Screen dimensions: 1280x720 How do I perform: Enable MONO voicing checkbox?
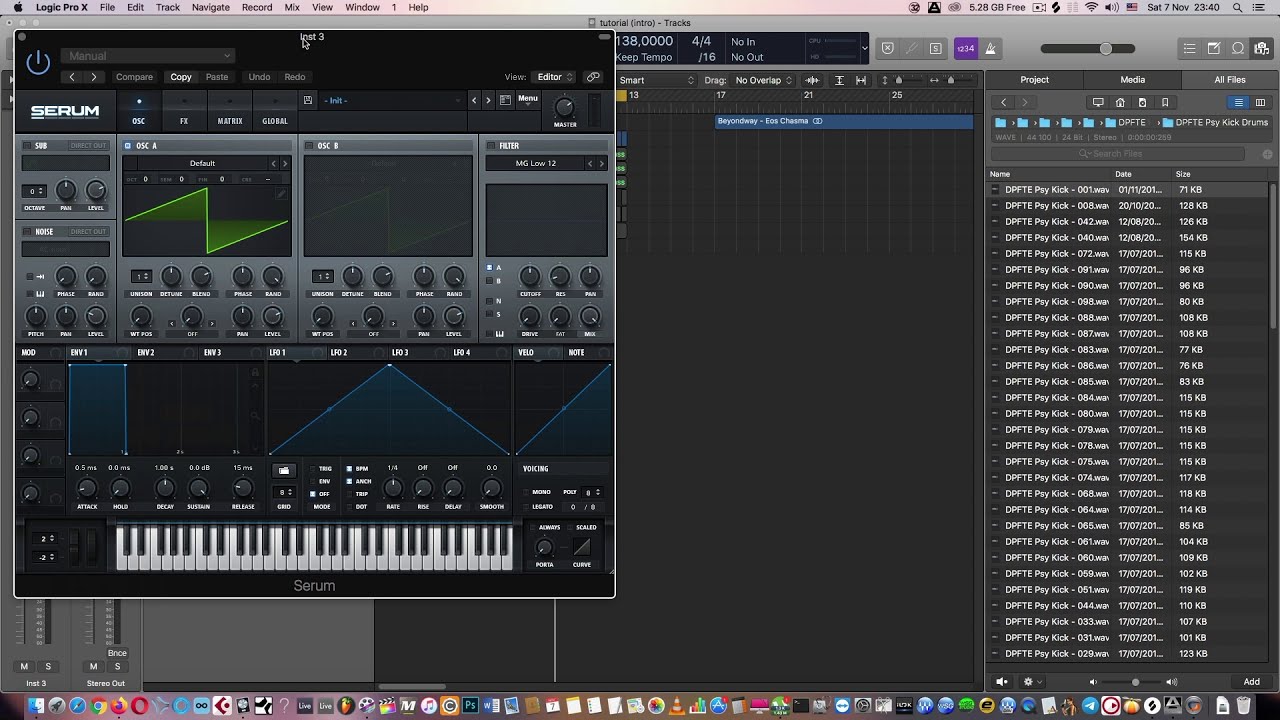coord(526,492)
